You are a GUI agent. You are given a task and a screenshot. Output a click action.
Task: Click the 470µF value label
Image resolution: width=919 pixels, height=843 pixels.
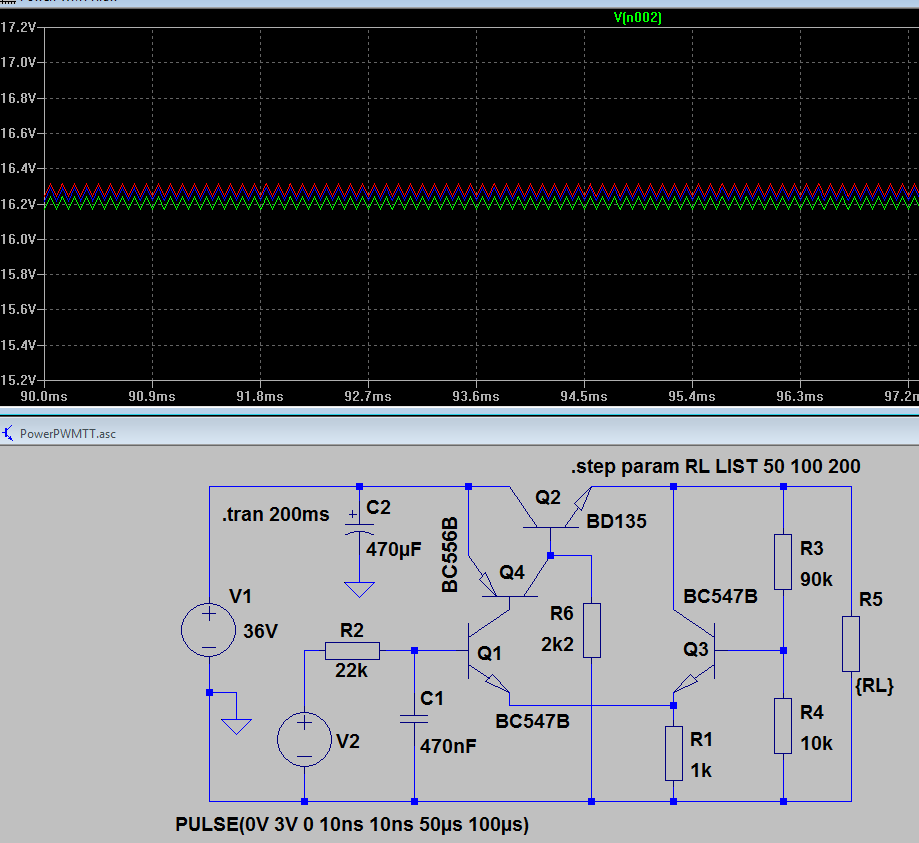(x=393, y=549)
